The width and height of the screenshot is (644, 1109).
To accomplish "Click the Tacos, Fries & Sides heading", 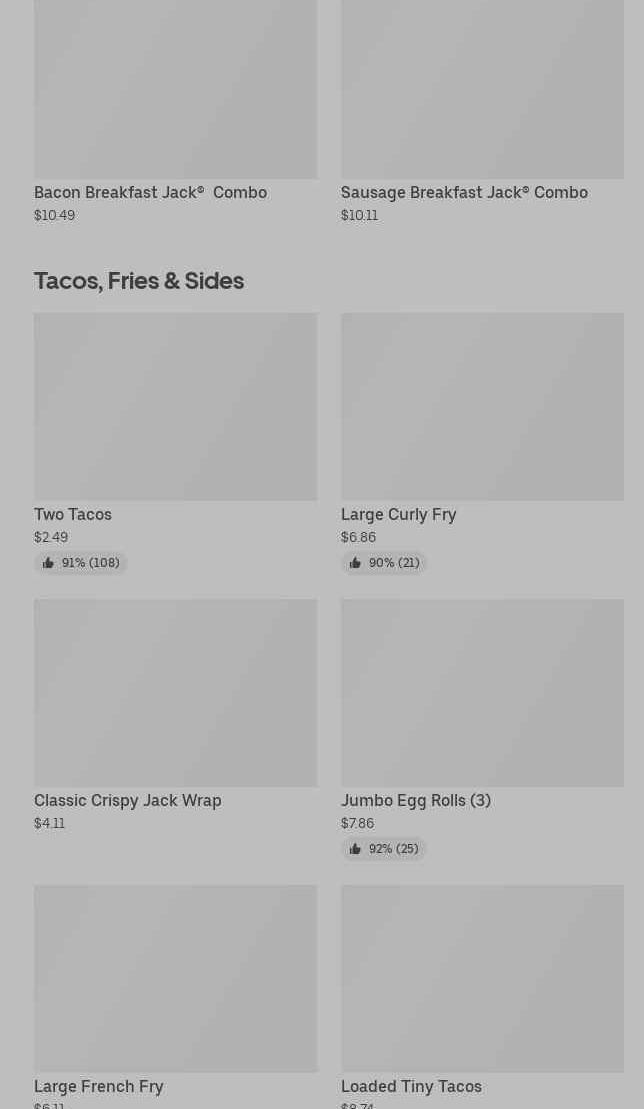I will point(139,281).
